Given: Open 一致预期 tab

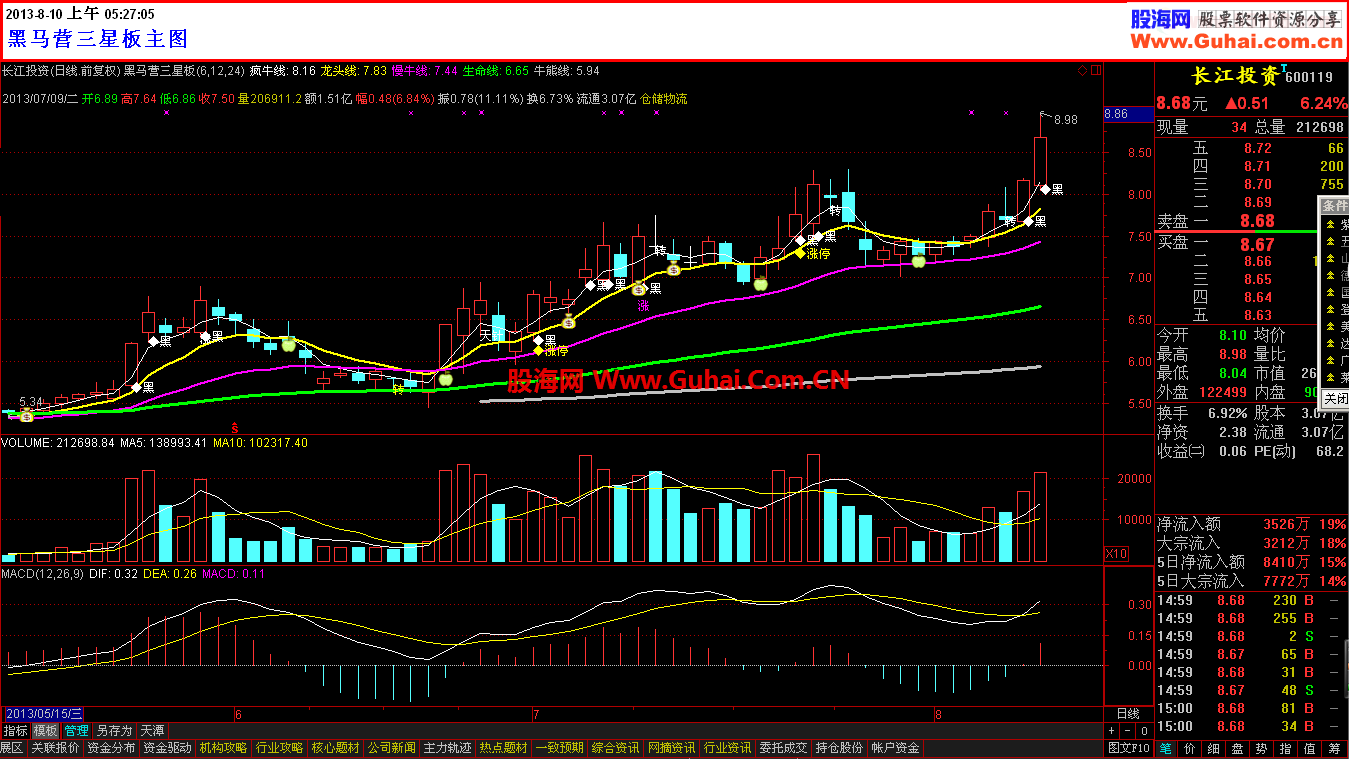Looking at the screenshot, I should (559, 748).
